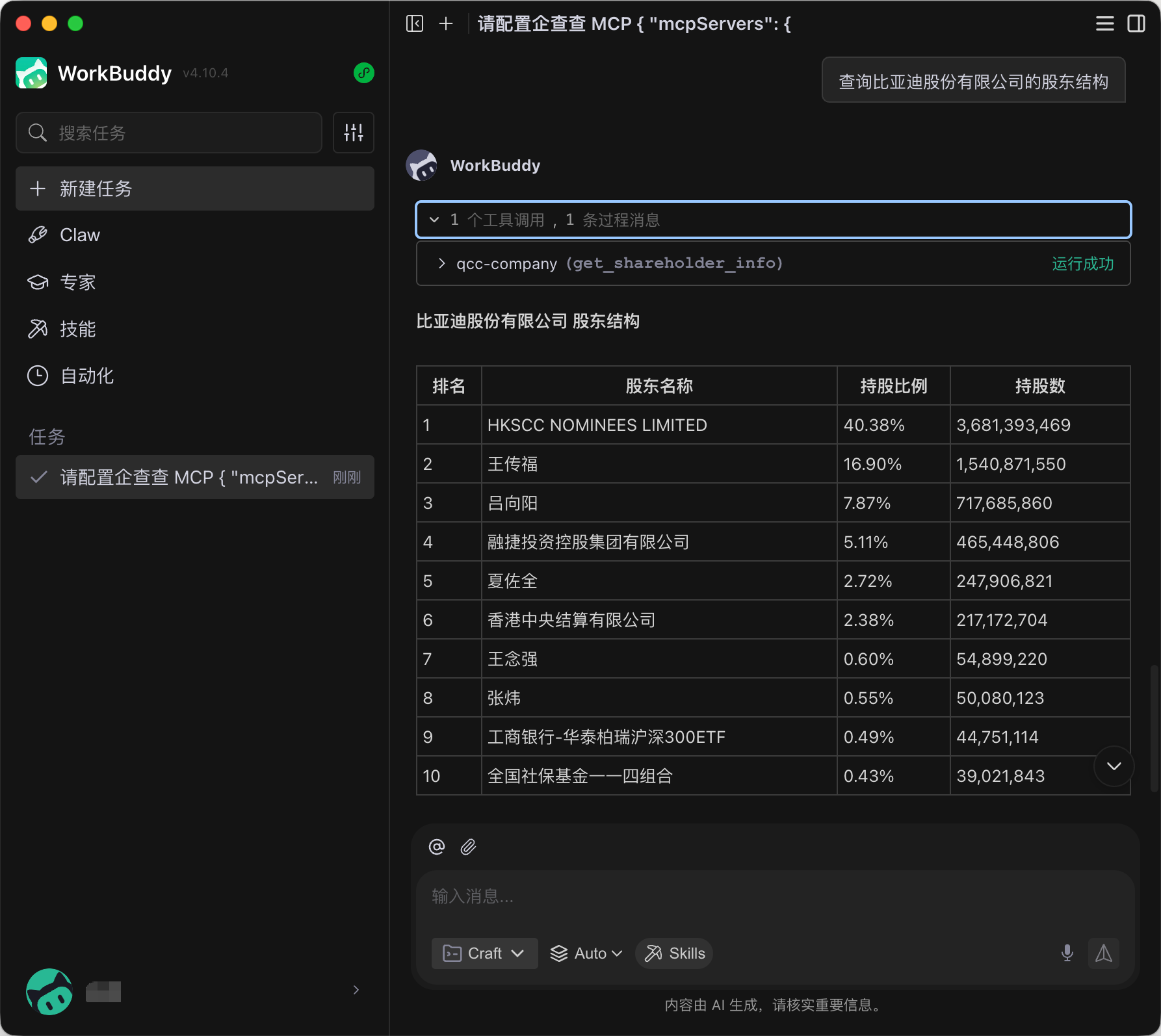Select the 王念强 shareholder cell
Screen dimensions: 1161x1036
coord(659,659)
